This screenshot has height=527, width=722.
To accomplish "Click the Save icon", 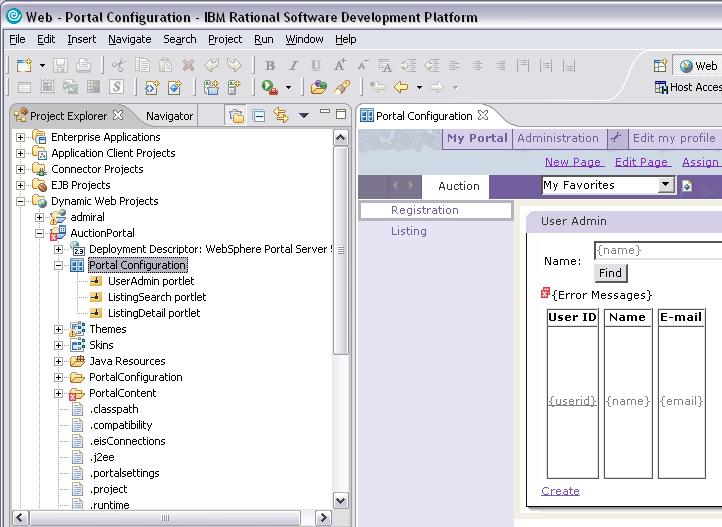I will click(x=60, y=65).
